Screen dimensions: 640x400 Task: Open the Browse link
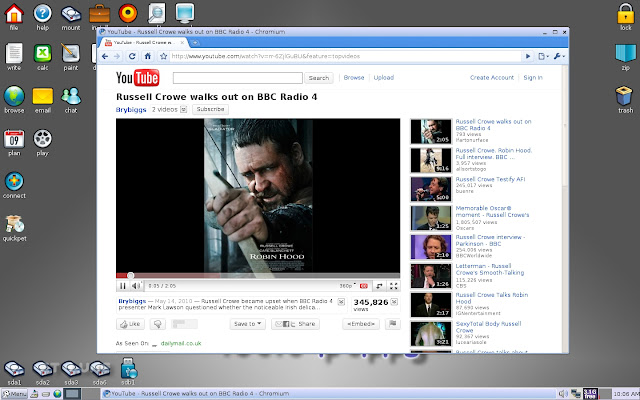[354, 78]
